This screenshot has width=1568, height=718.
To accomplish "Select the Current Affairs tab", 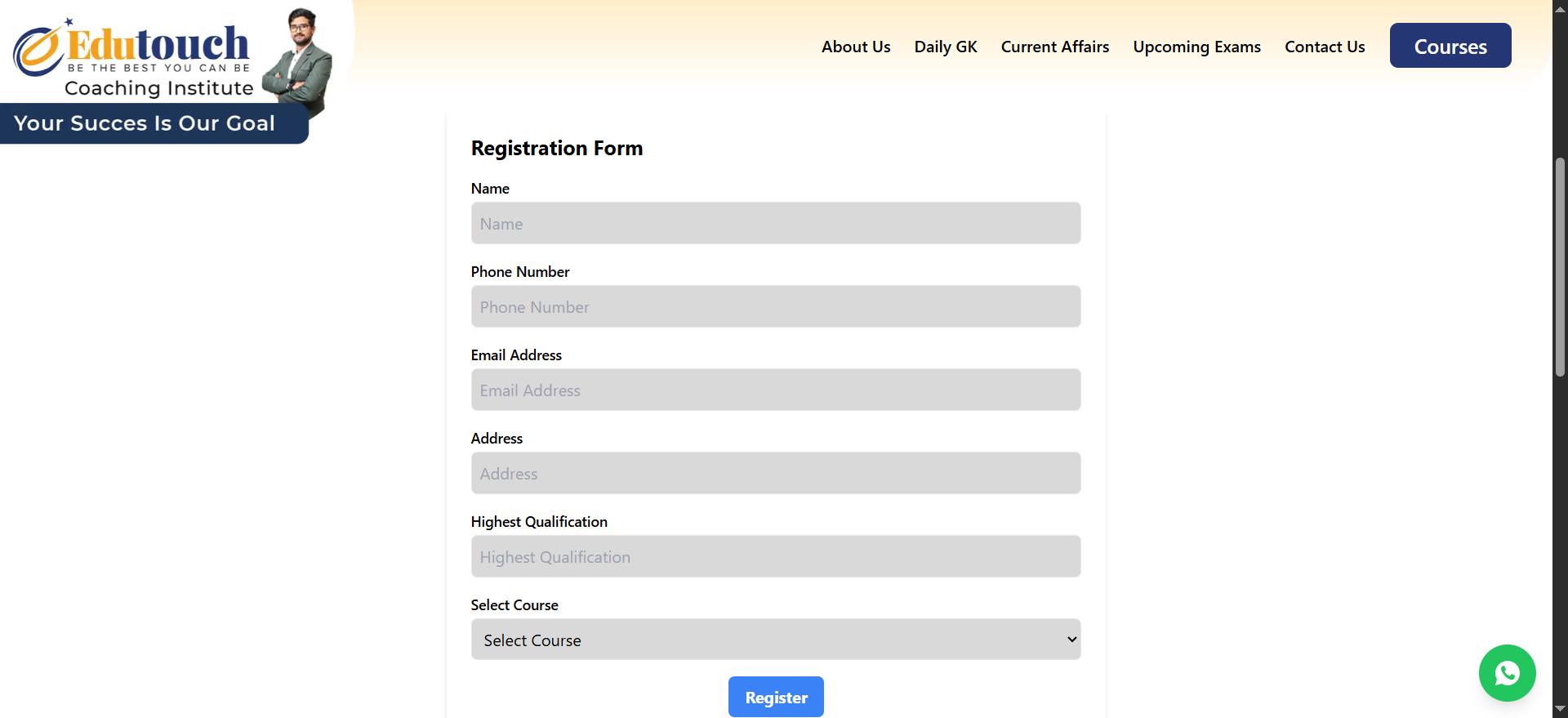I will point(1054,47).
